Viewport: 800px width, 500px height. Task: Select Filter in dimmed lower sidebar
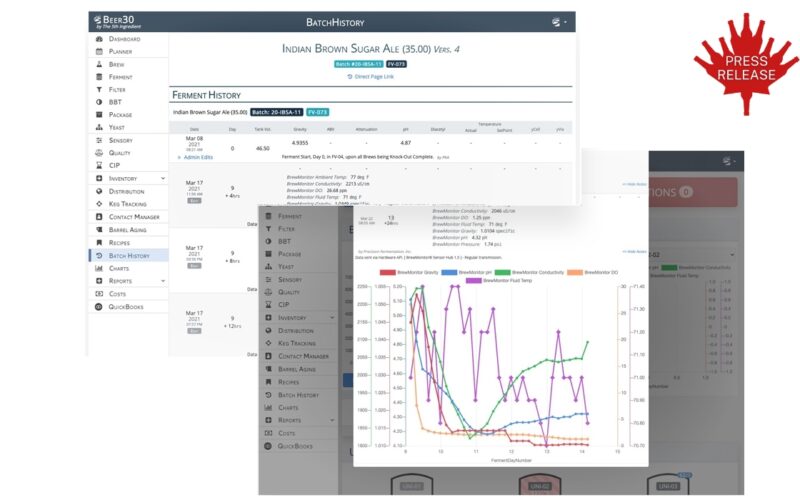tap(286, 229)
